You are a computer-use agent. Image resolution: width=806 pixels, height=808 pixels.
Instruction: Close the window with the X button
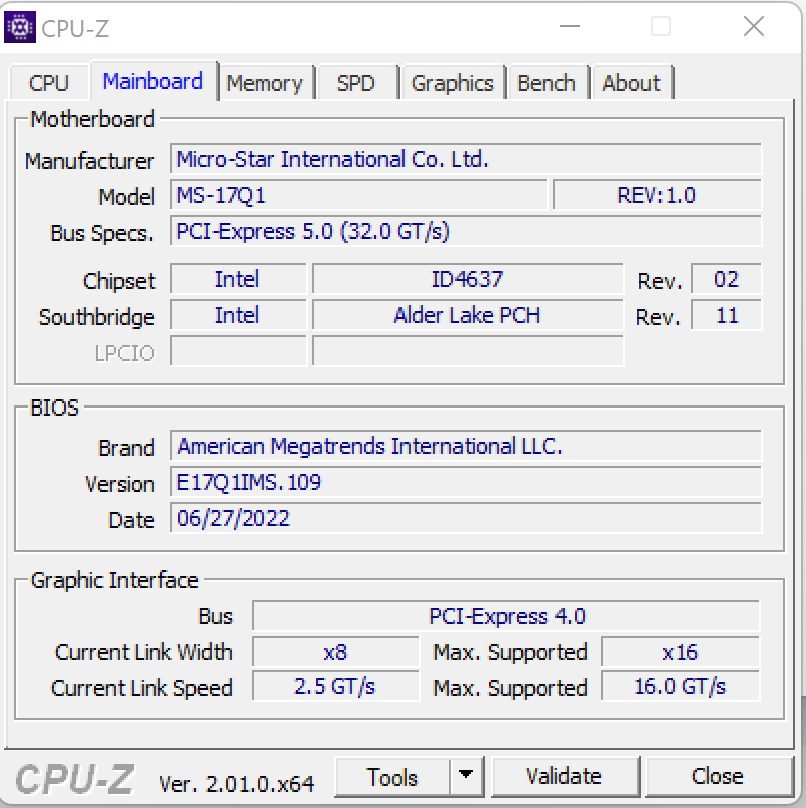coord(753,26)
